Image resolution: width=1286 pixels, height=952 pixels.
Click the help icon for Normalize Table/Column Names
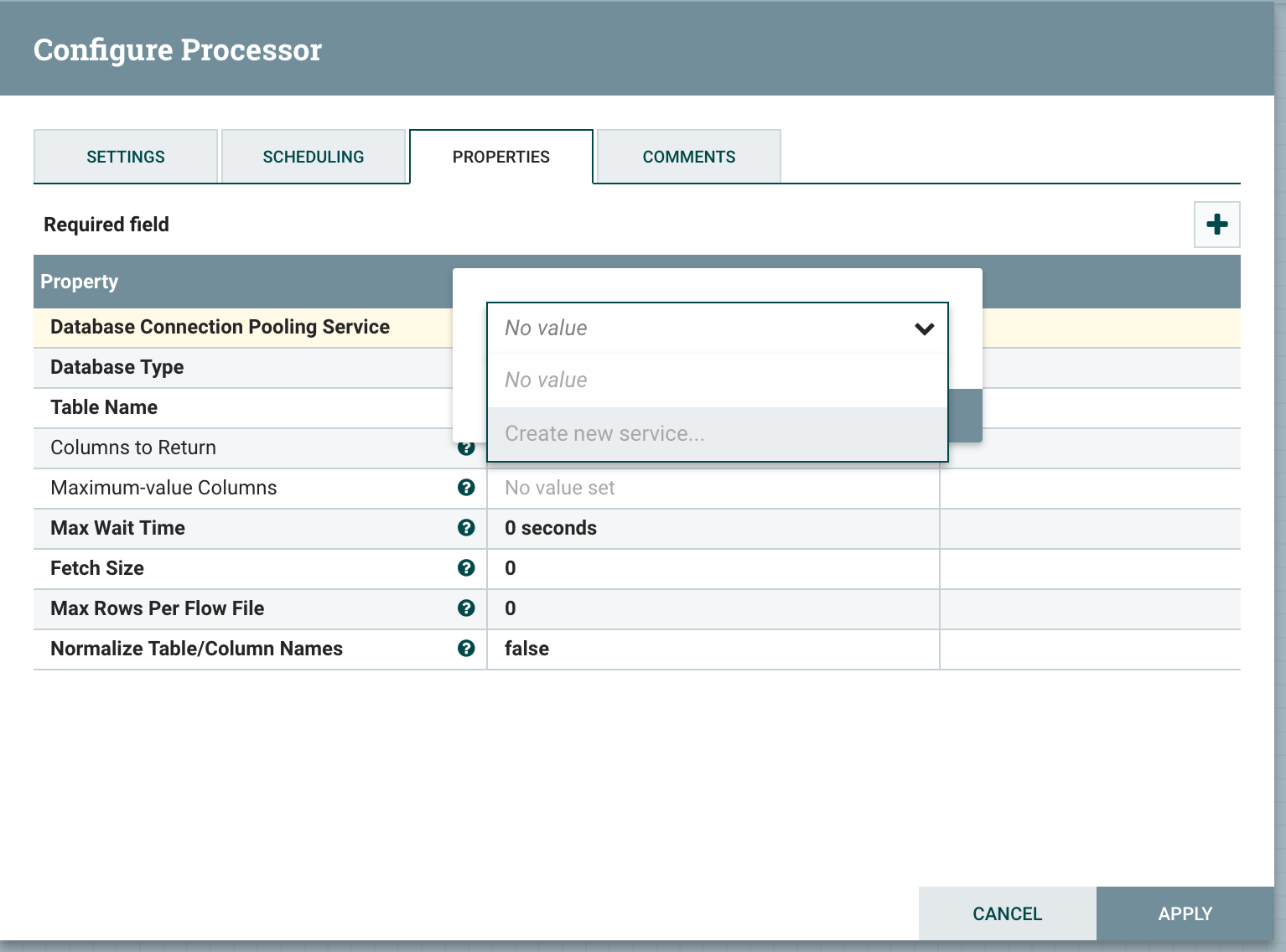(x=467, y=649)
